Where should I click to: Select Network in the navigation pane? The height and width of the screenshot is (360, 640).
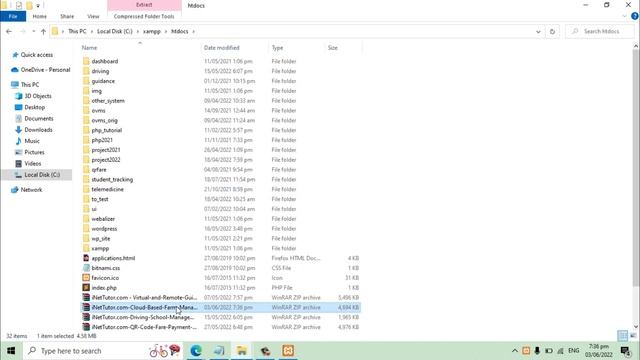point(31,190)
